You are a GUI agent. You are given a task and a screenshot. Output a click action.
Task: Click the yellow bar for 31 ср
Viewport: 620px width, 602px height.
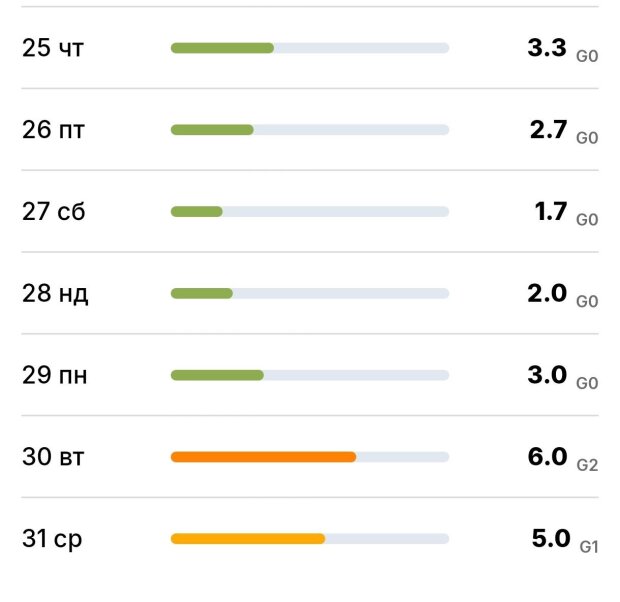coord(248,539)
